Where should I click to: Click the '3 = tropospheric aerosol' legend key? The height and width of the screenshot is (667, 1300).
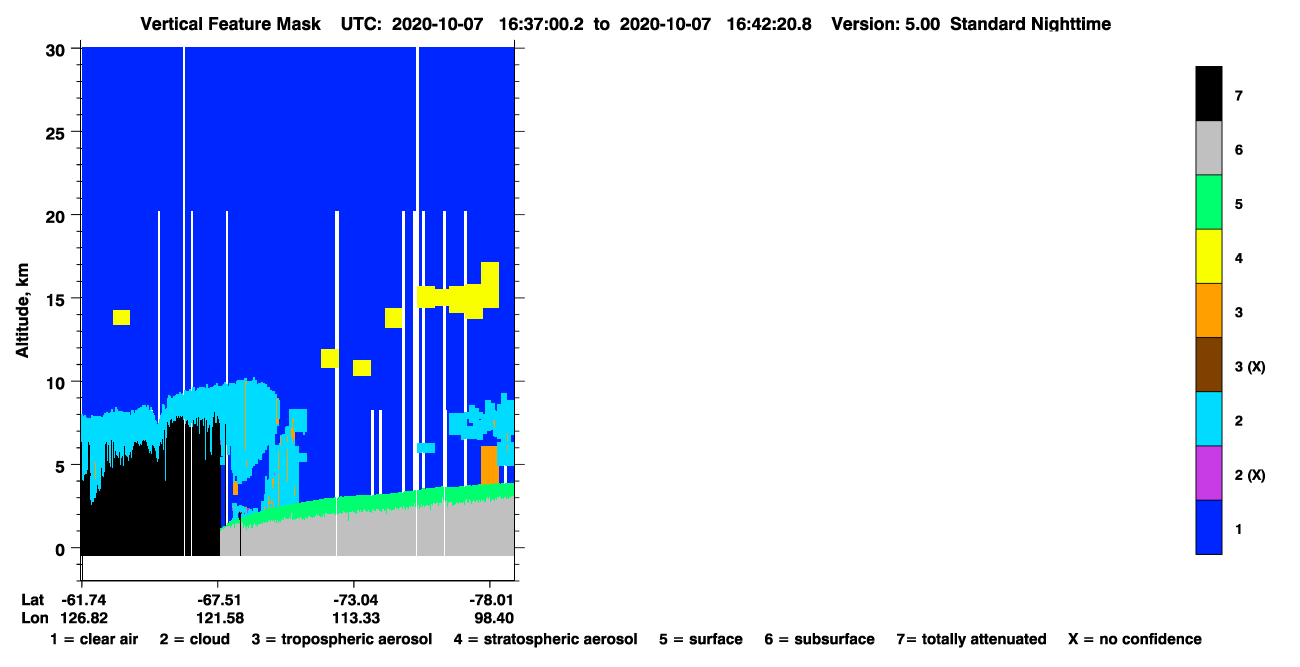tap(342, 639)
